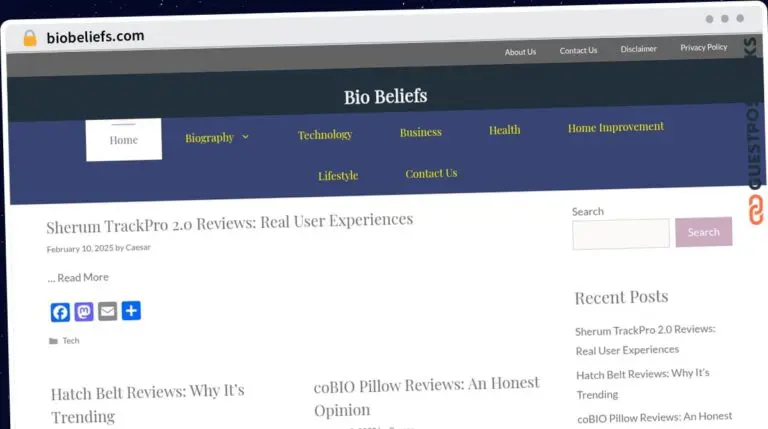The image size is (768, 429).
Task: Click the Recent Posts heading
Action: pyautogui.click(x=621, y=297)
